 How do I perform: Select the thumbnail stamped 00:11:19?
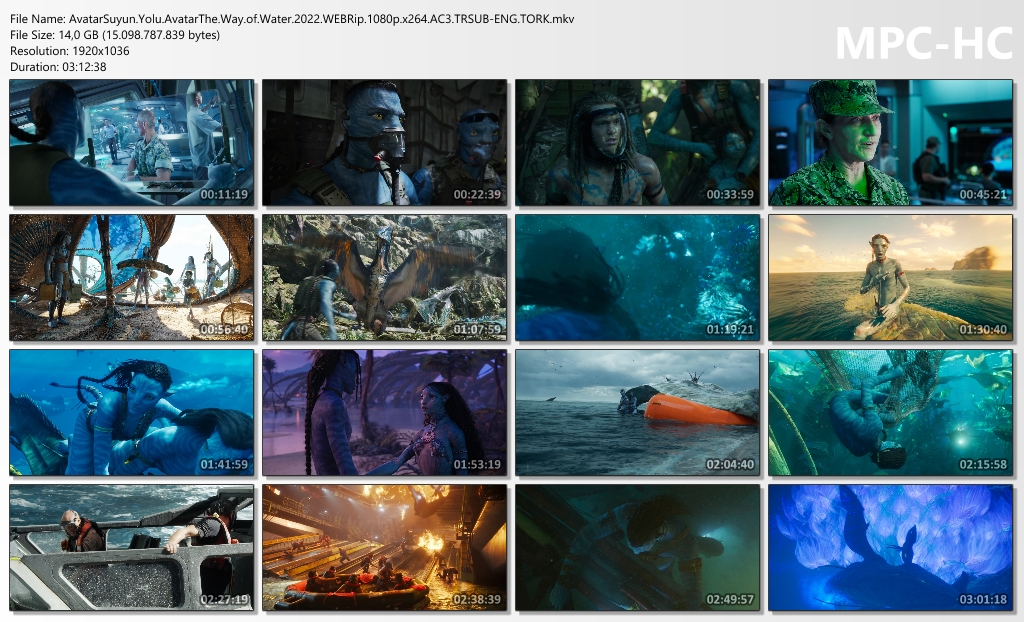coord(132,142)
